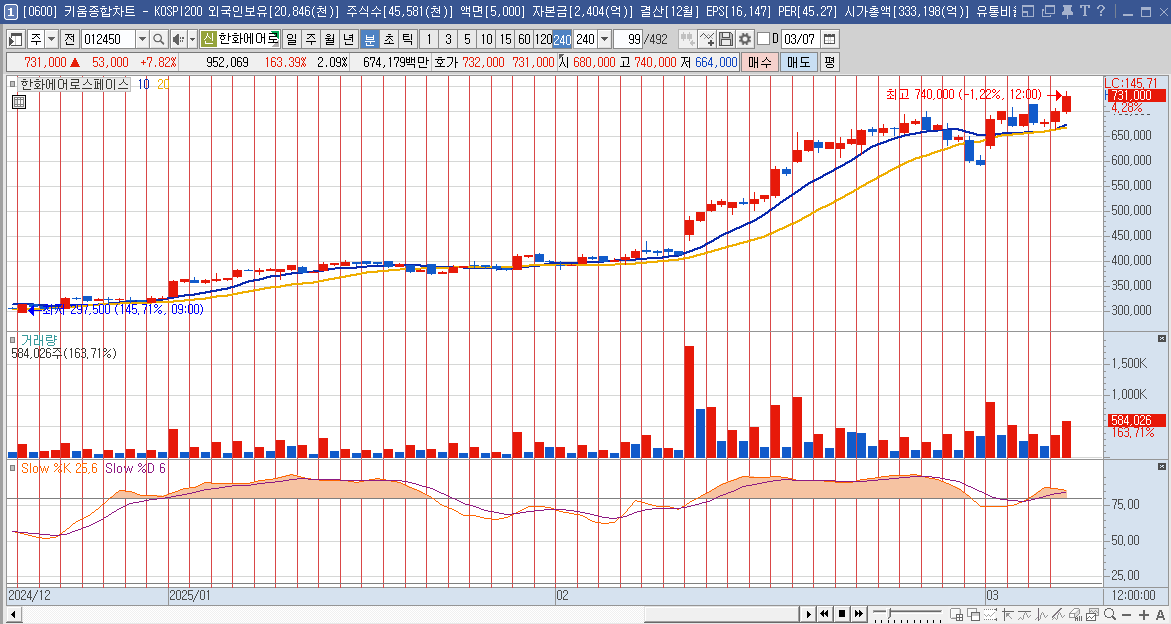Expand the stock code 012450 dropdown
This screenshot has width=1171, height=624.
point(142,39)
